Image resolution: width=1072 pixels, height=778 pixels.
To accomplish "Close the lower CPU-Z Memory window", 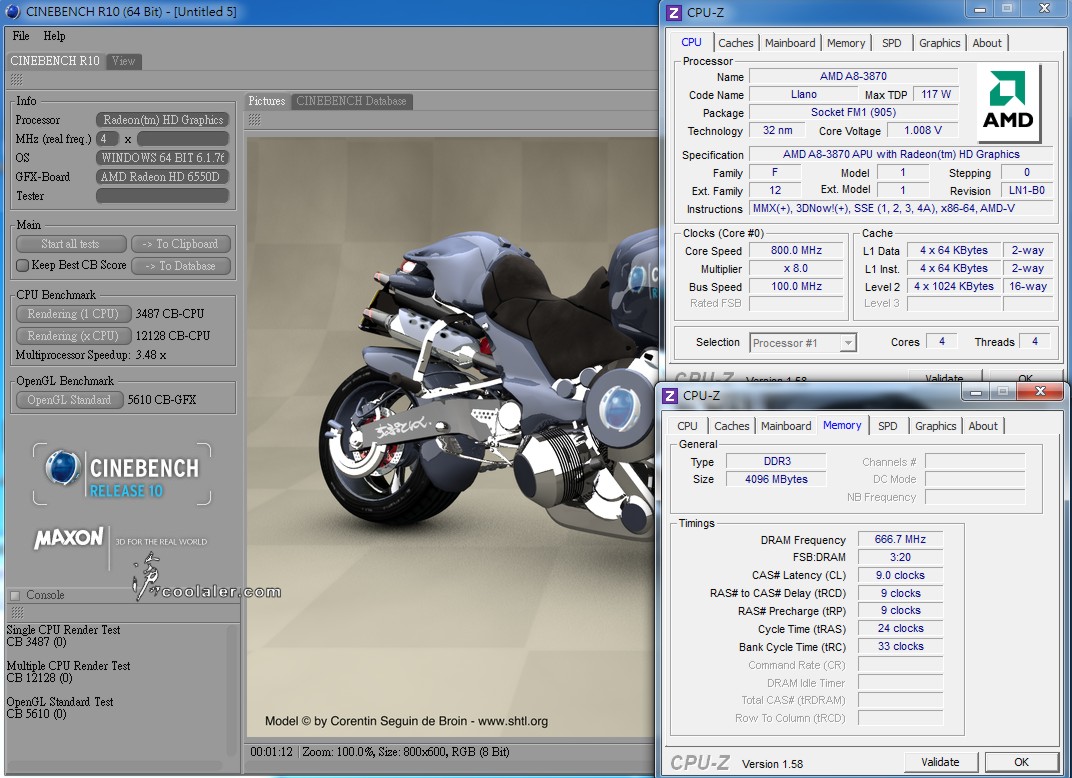I will pos(1040,392).
